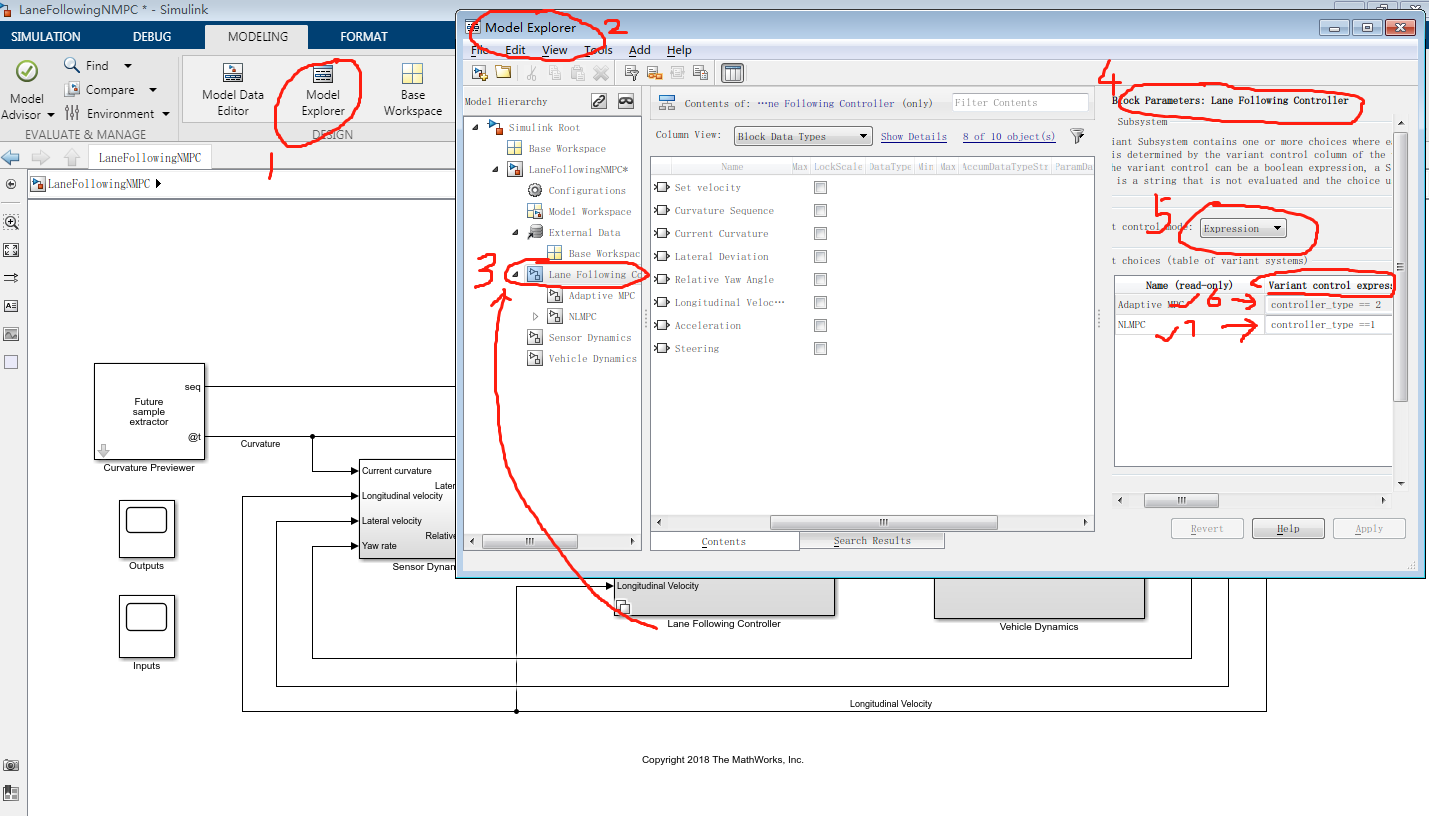1429x816 pixels.
Task: Collapse the Lane Following Controller tree node
Action: click(x=516, y=275)
